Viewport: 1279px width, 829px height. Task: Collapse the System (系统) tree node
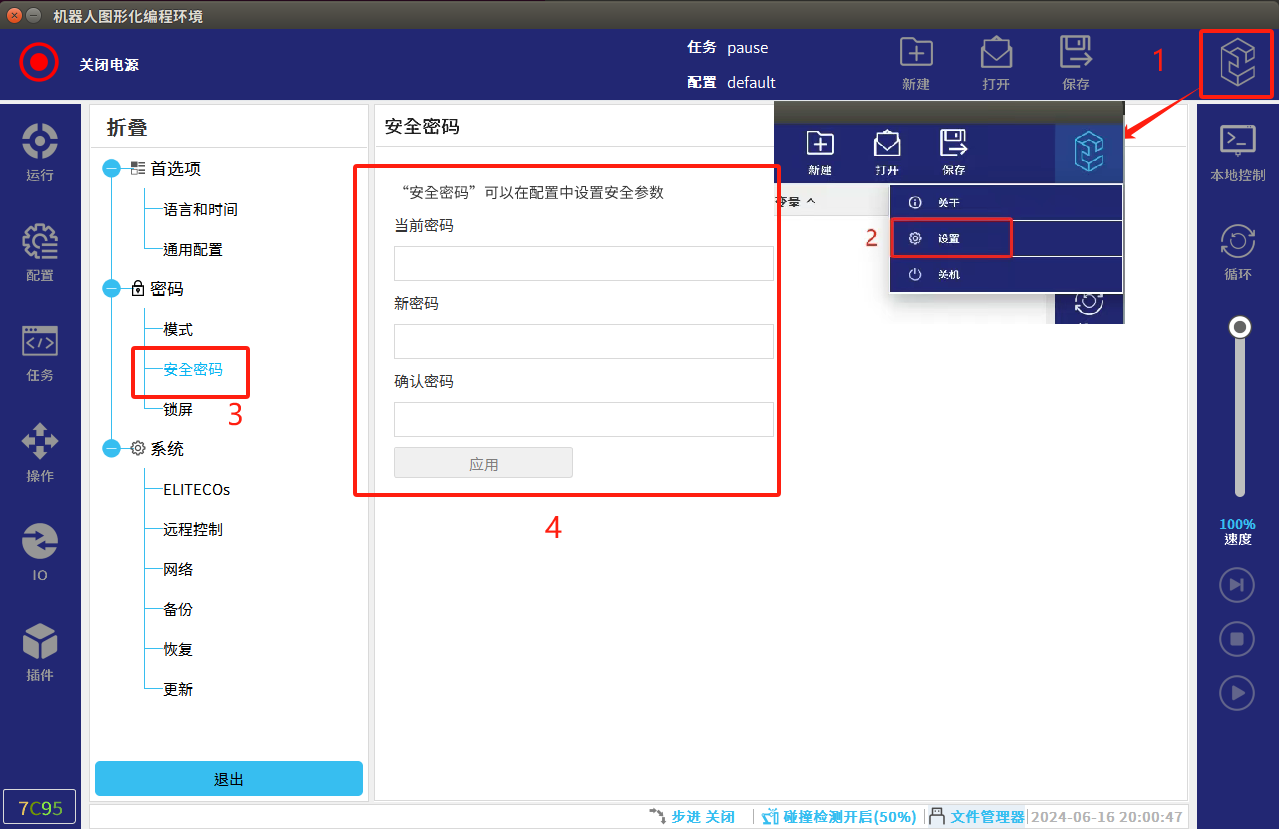(111, 449)
